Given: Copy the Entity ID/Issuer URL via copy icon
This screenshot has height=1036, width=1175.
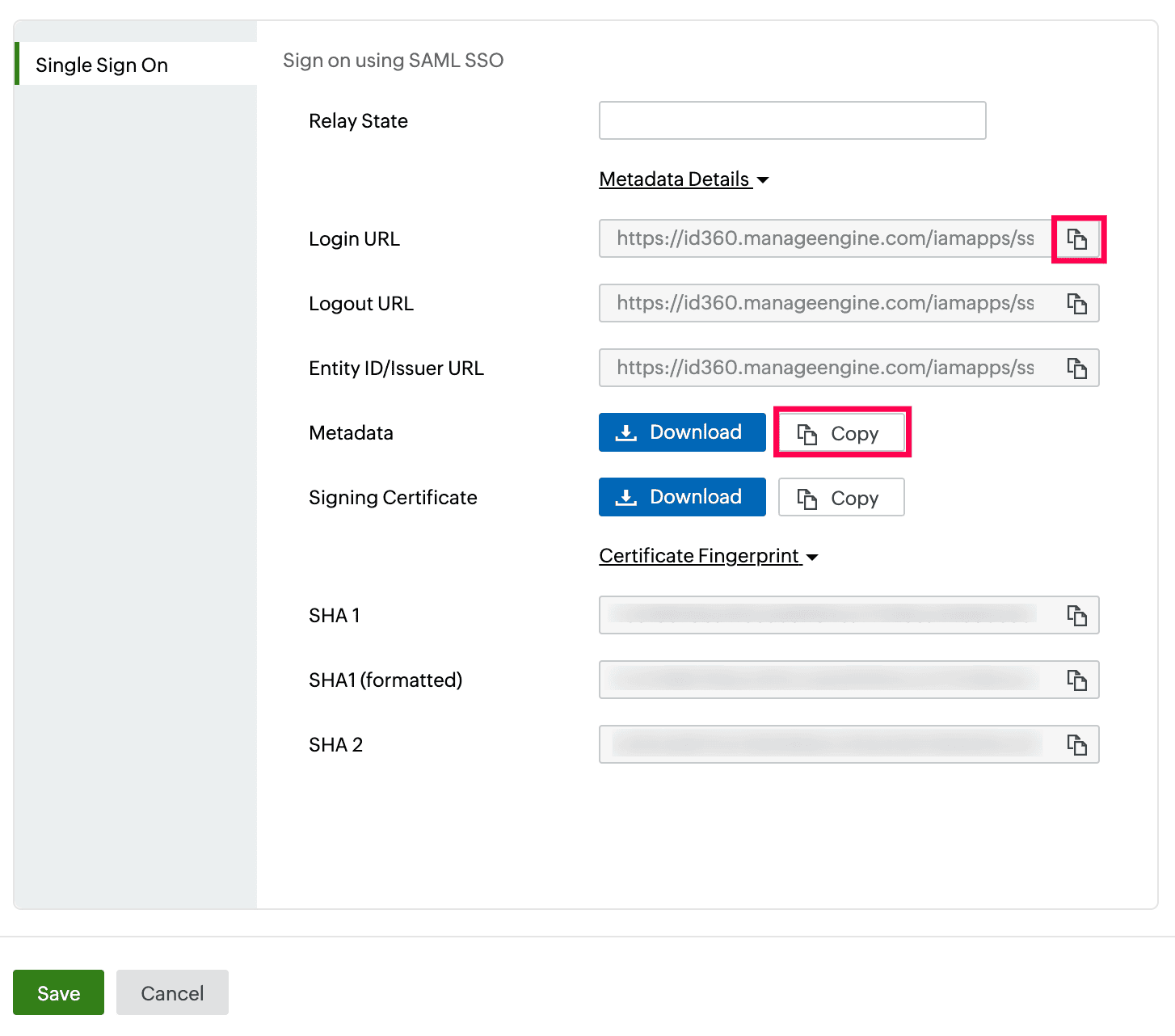Looking at the screenshot, I should pyautogui.click(x=1077, y=368).
